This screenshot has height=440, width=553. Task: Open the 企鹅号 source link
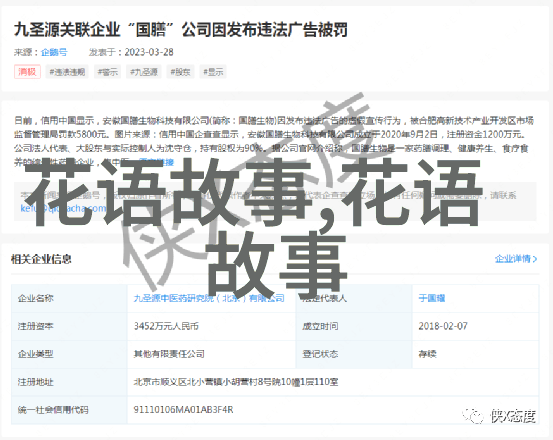(x=54, y=52)
